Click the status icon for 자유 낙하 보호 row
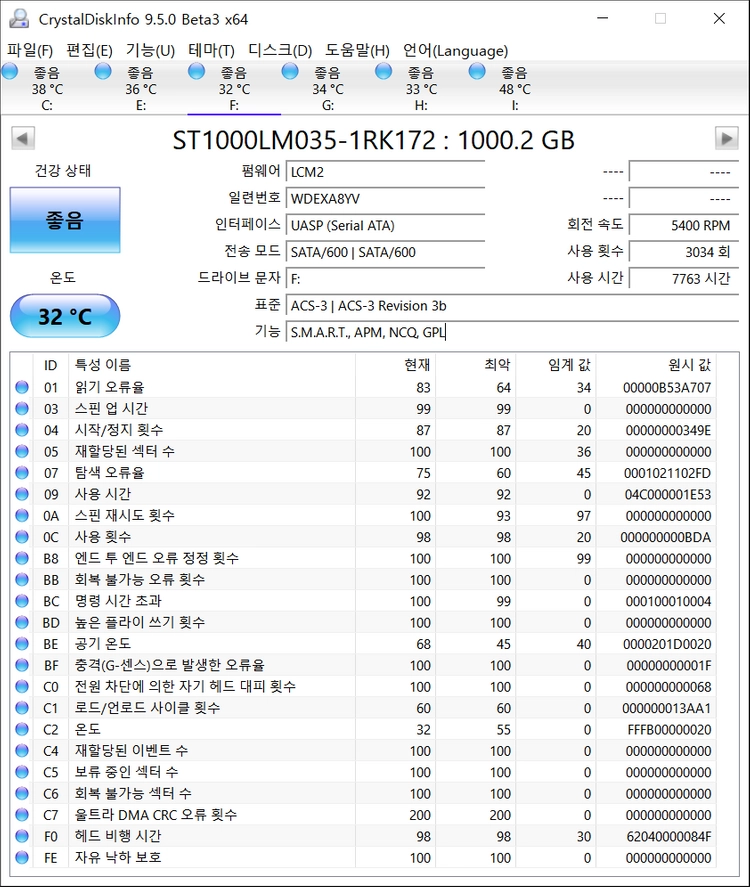This screenshot has height=887, width=750. (22, 858)
